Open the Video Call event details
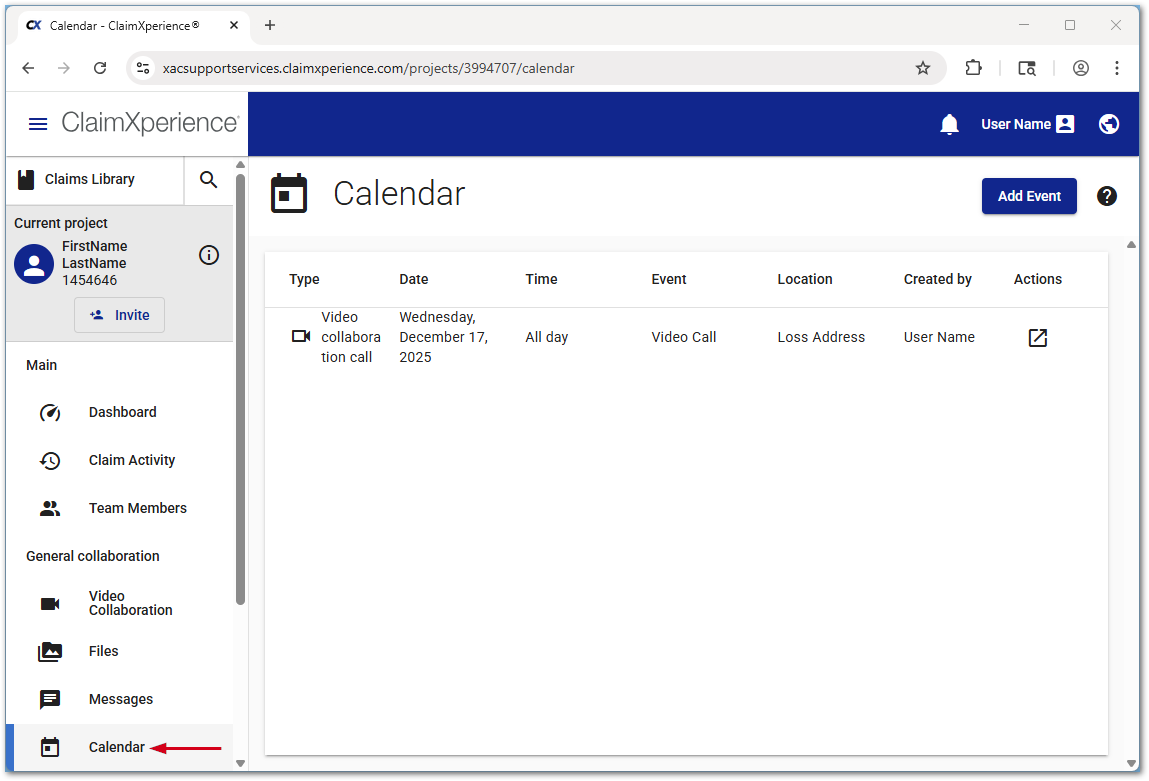Image resolution: width=1149 pixels, height=781 pixels. (1037, 338)
